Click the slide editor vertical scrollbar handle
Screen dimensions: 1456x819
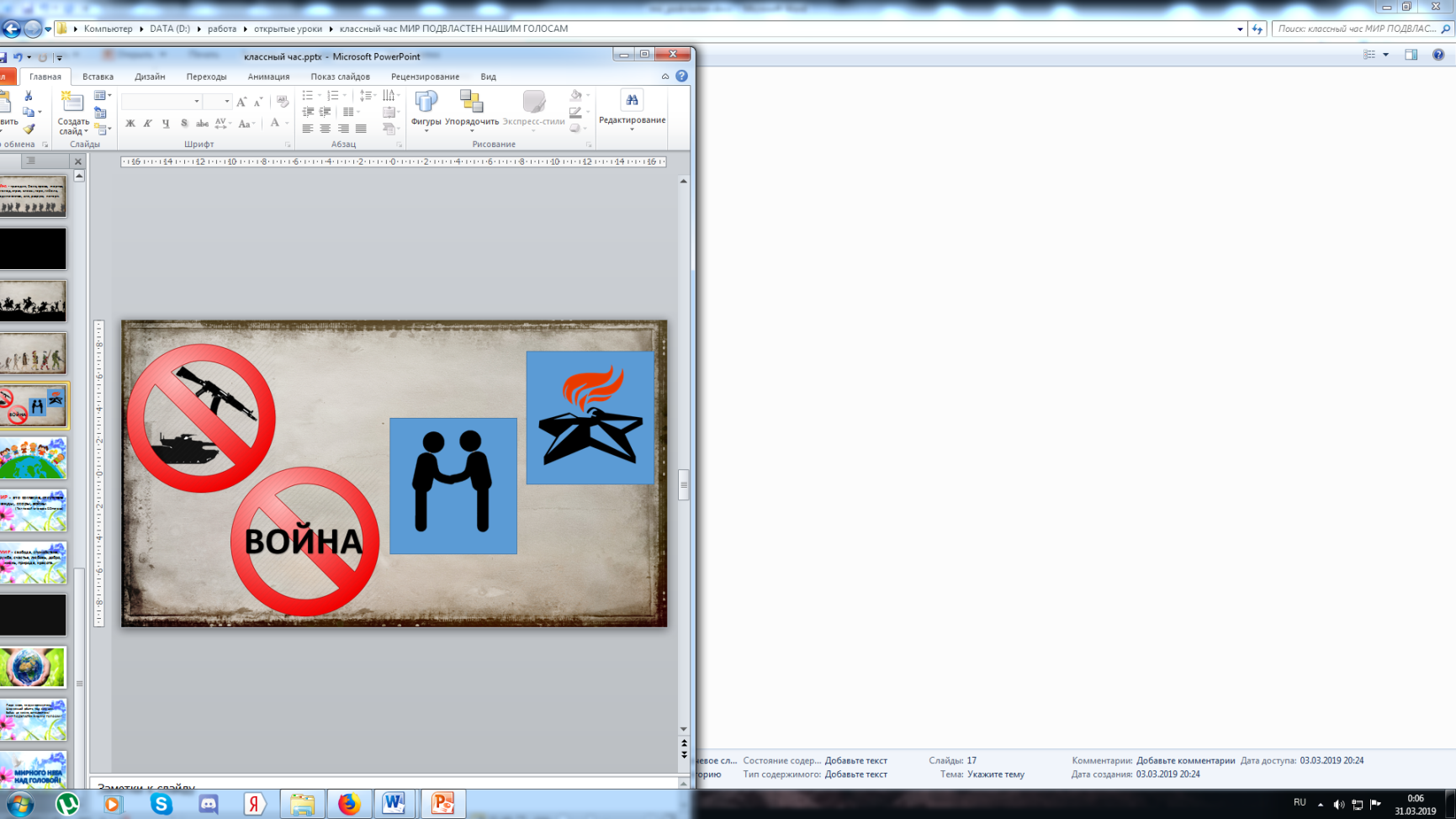[x=684, y=484]
